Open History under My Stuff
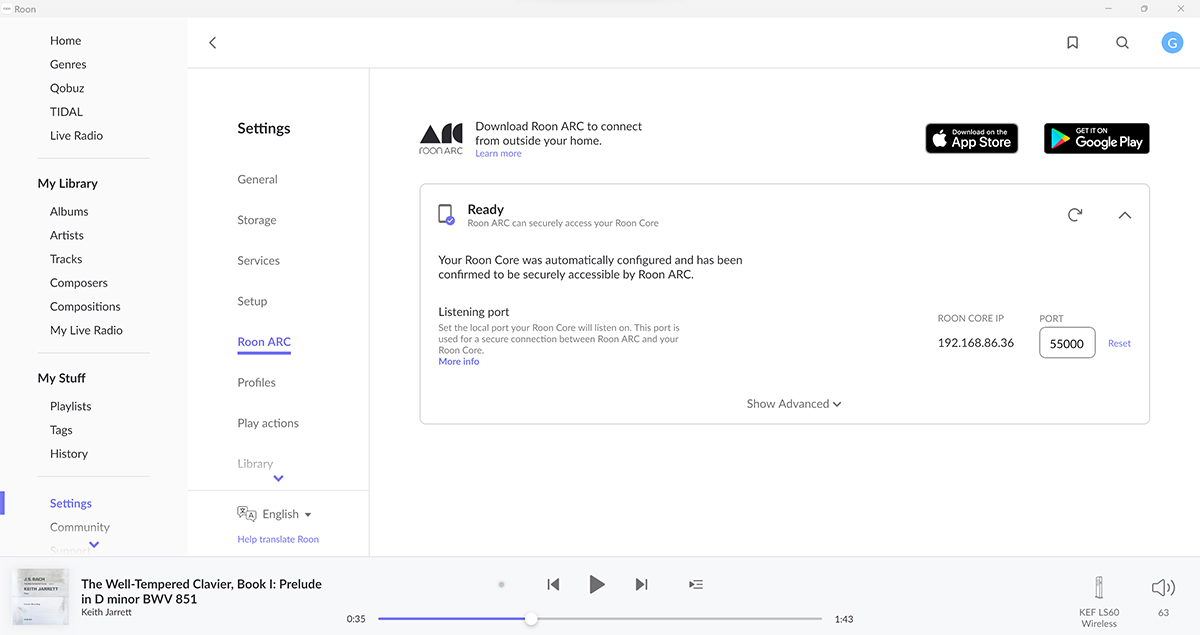The height and width of the screenshot is (635, 1200). click(69, 454)
